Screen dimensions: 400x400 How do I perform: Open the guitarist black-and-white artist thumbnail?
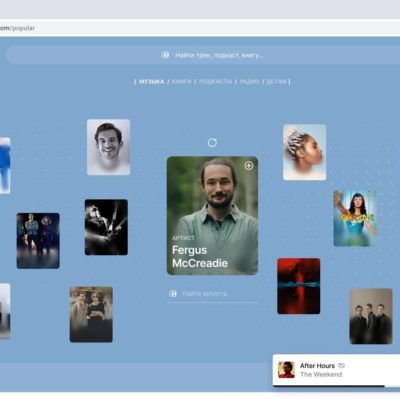106,227
